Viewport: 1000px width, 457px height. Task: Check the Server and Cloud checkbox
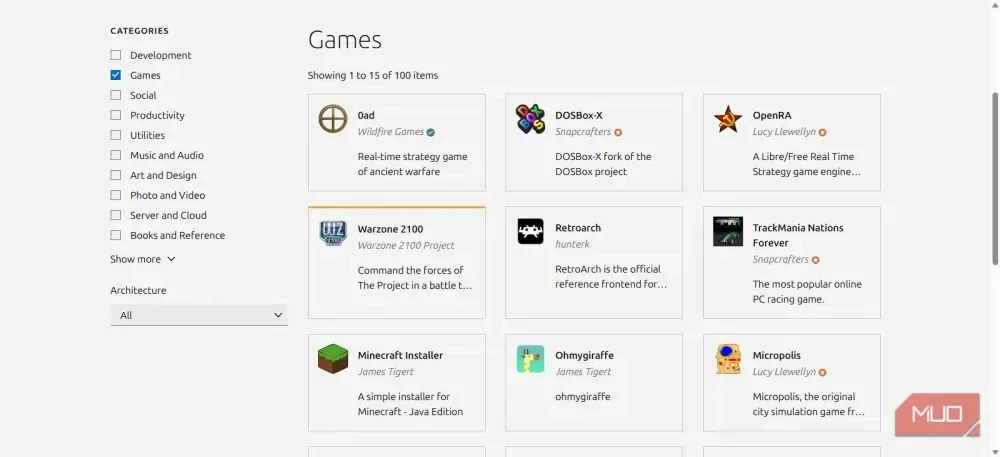[115, 215]
